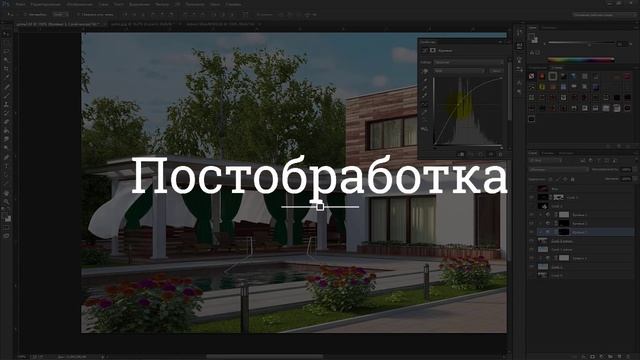Filter layers by type layer icon
640x360 pixels.
point(598,161)
